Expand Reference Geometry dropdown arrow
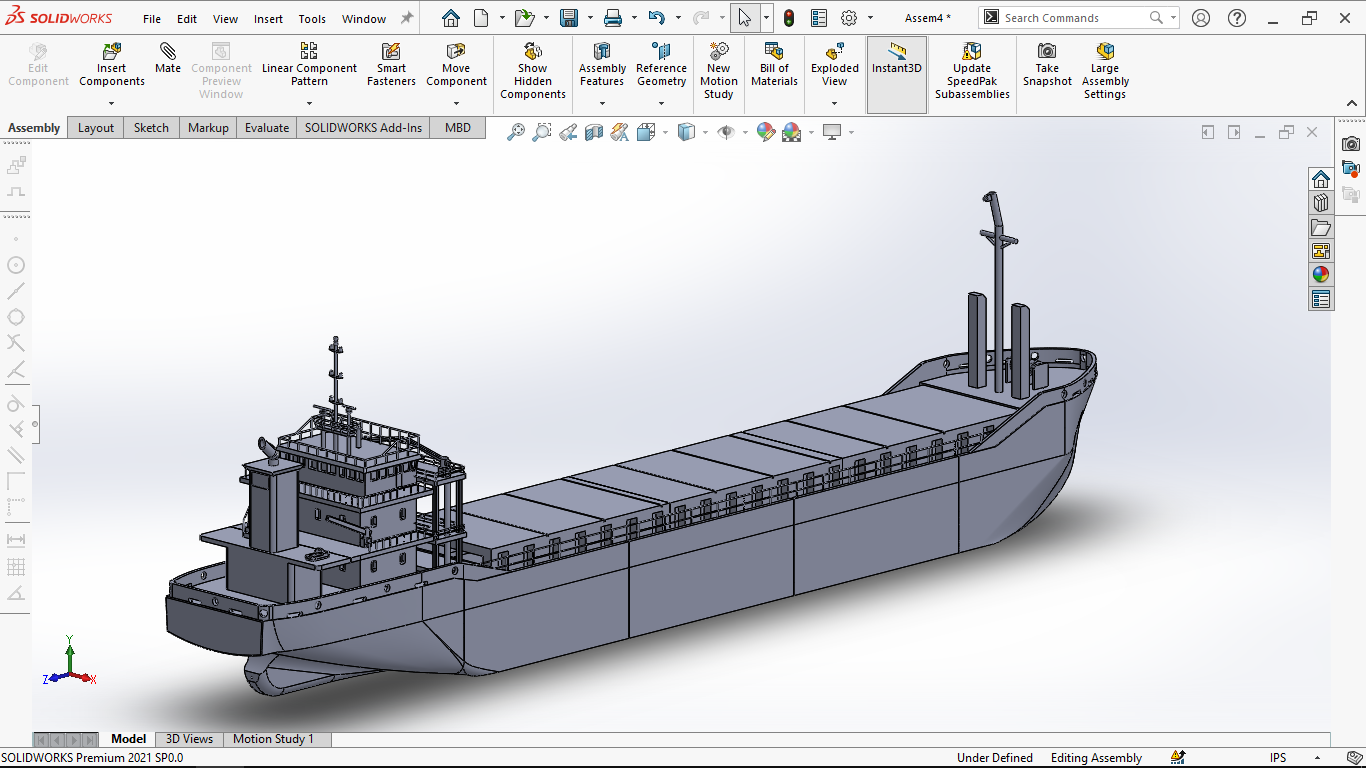 click(x=661, y=103)
